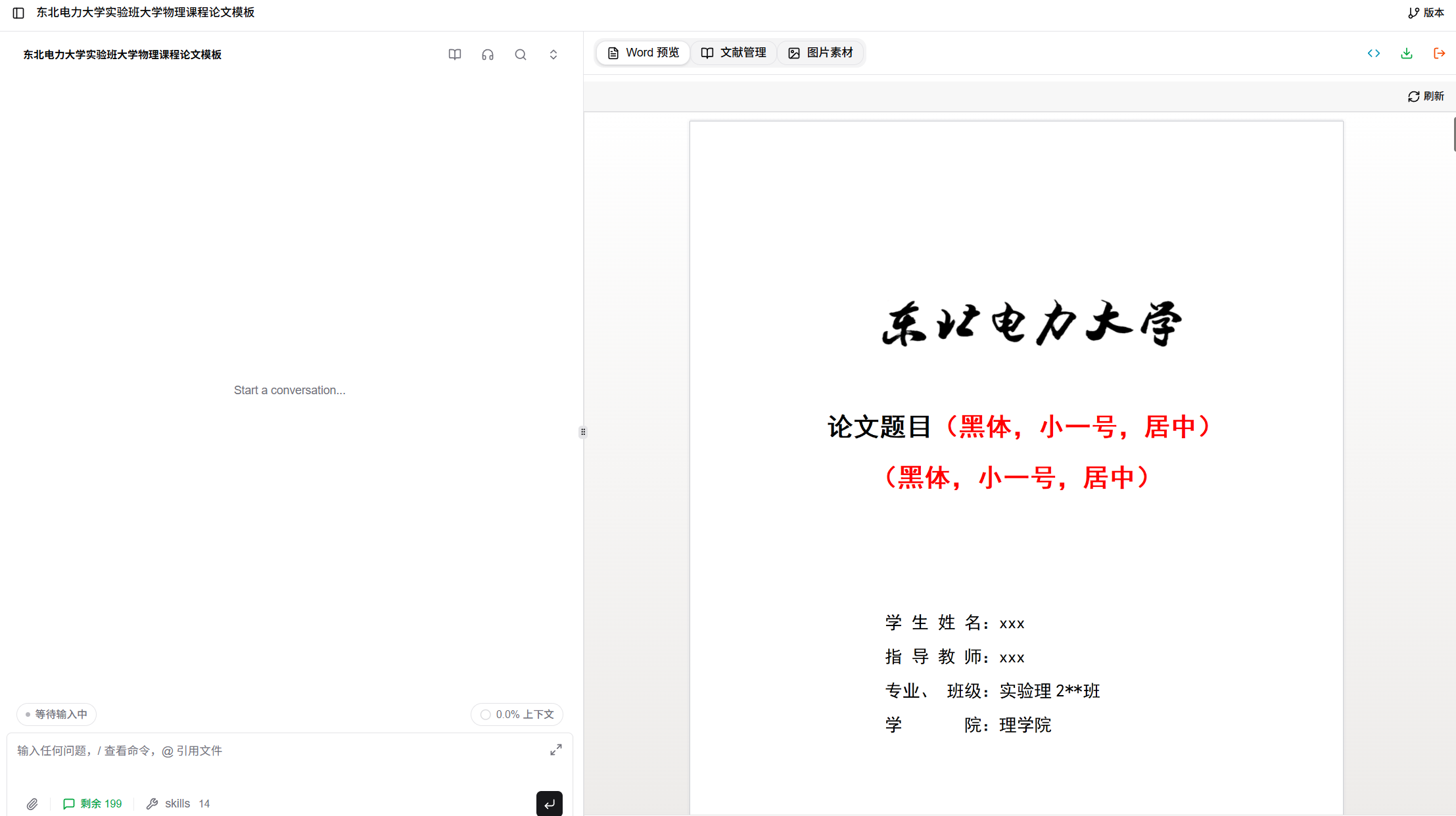Click the 论文题目 title text in document
Screen dimensions: 1456x816
pos(879,427)
